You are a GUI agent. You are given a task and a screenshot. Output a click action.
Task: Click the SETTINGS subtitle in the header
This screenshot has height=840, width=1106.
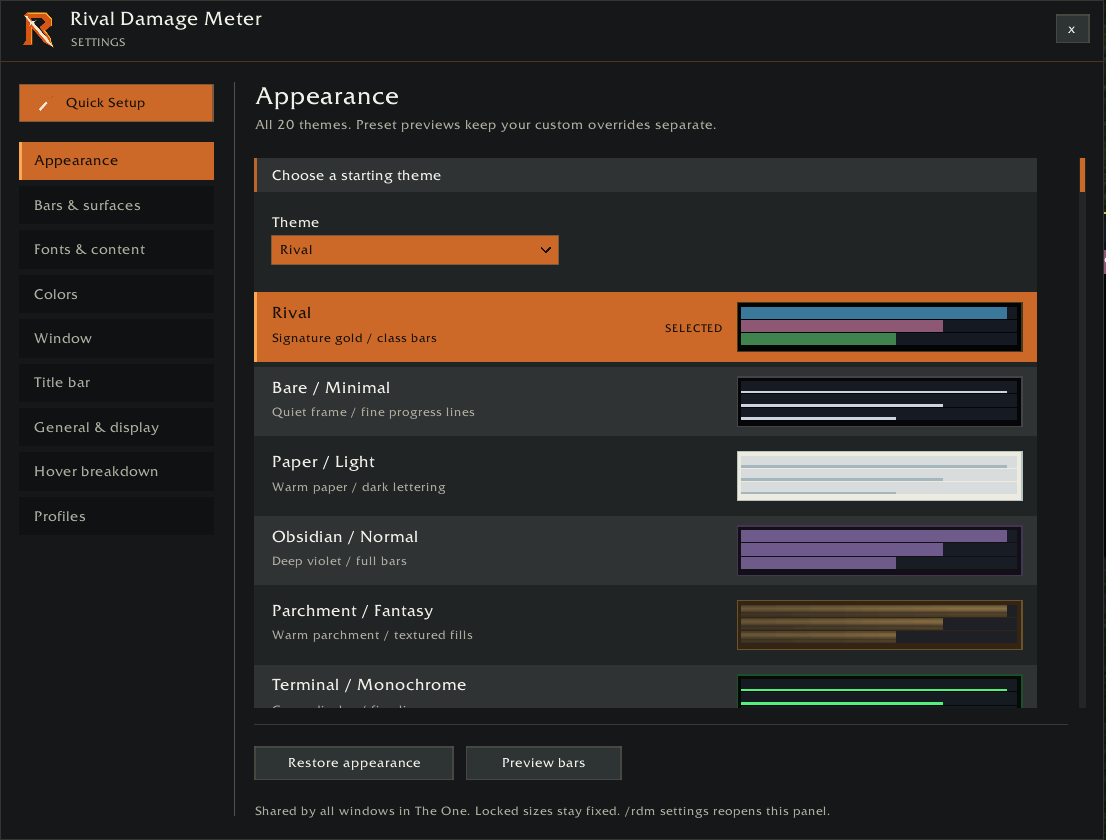[98, 42]
